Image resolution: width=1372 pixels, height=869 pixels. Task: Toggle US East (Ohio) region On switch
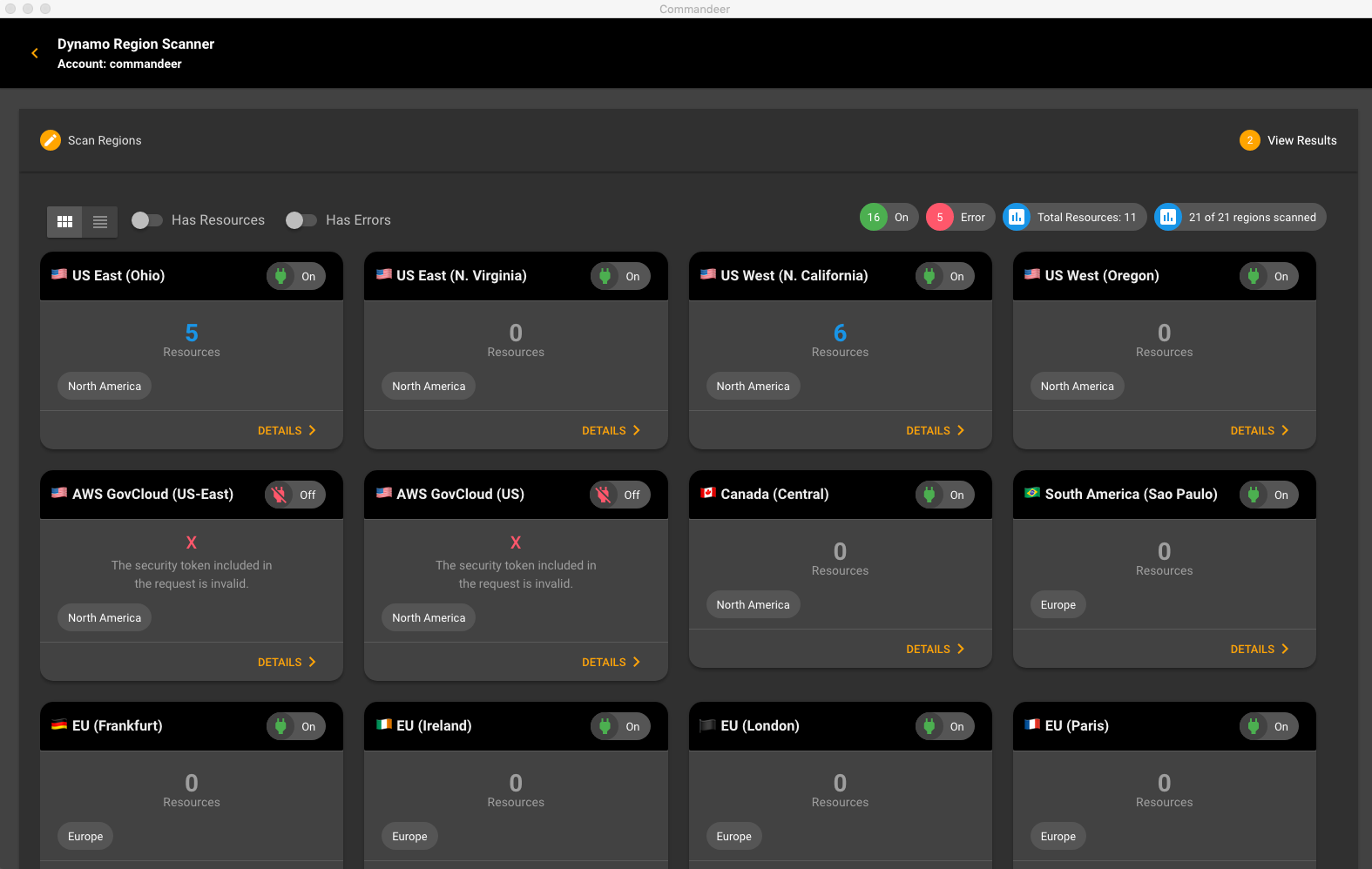click(296, 276)
